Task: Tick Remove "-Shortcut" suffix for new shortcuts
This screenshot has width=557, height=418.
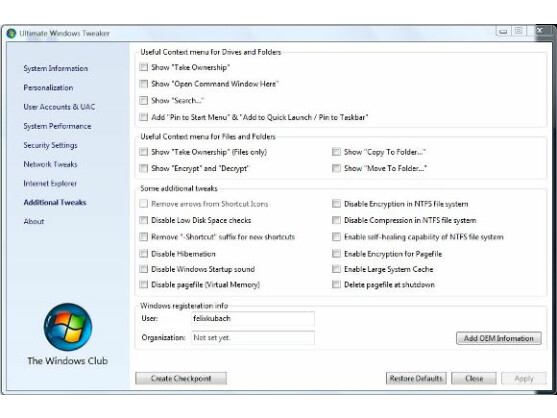Action: pyautogui.click(x=144, y=237)
